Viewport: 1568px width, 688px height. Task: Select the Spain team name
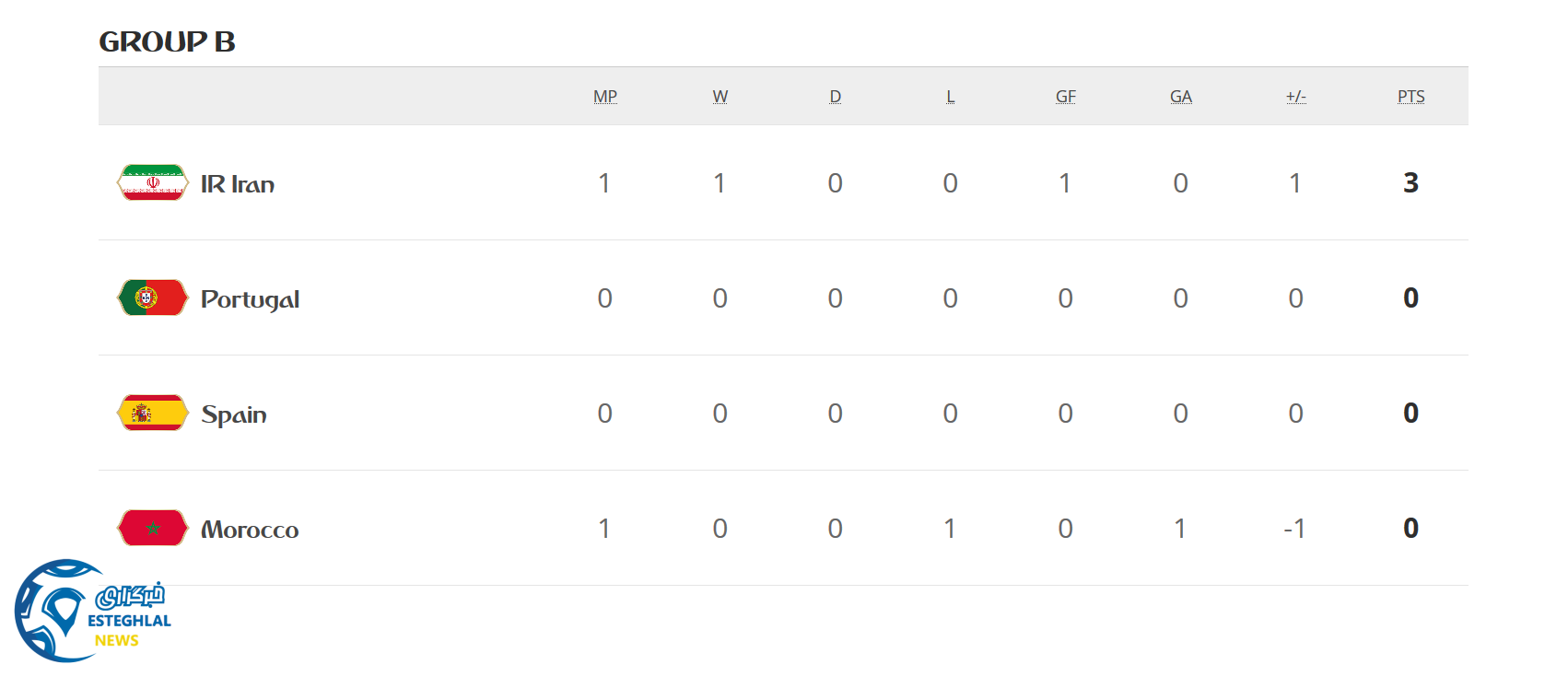[234, 414]
